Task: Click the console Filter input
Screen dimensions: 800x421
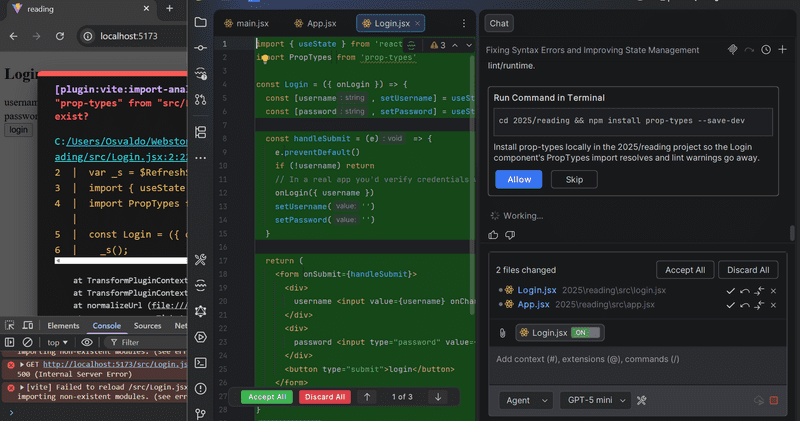Action: click(x=145, y=342)
